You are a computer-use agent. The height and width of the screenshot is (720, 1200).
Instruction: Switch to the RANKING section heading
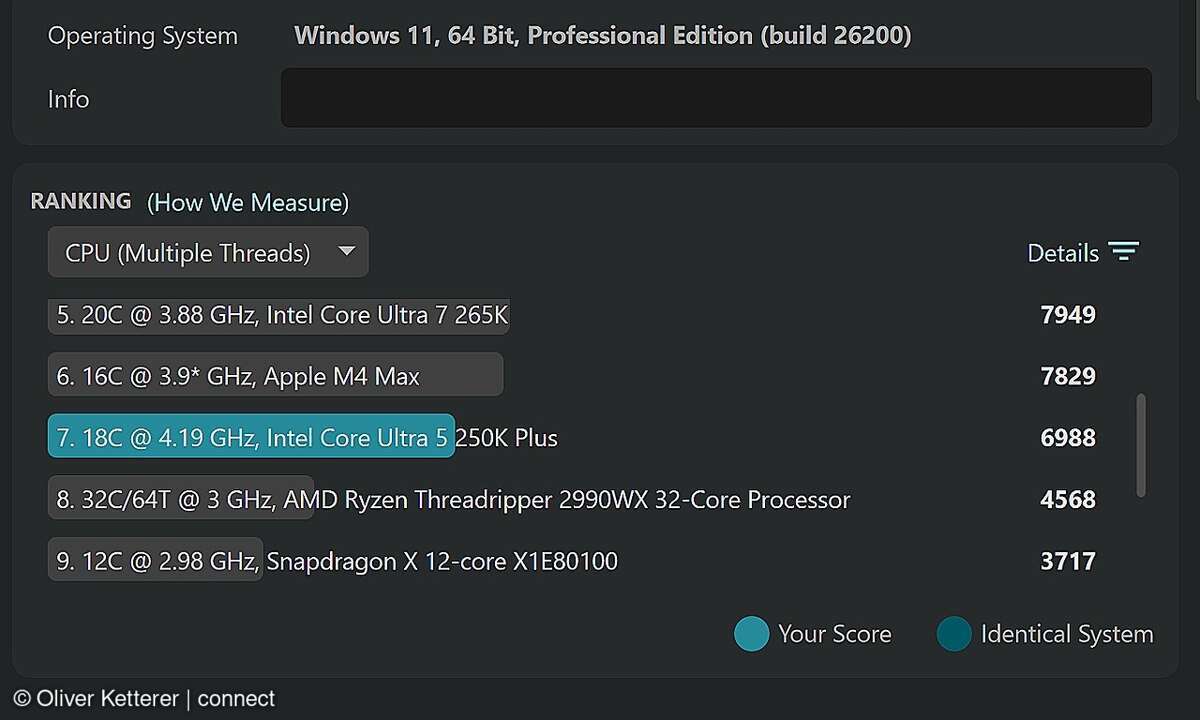tap(81, 201)
